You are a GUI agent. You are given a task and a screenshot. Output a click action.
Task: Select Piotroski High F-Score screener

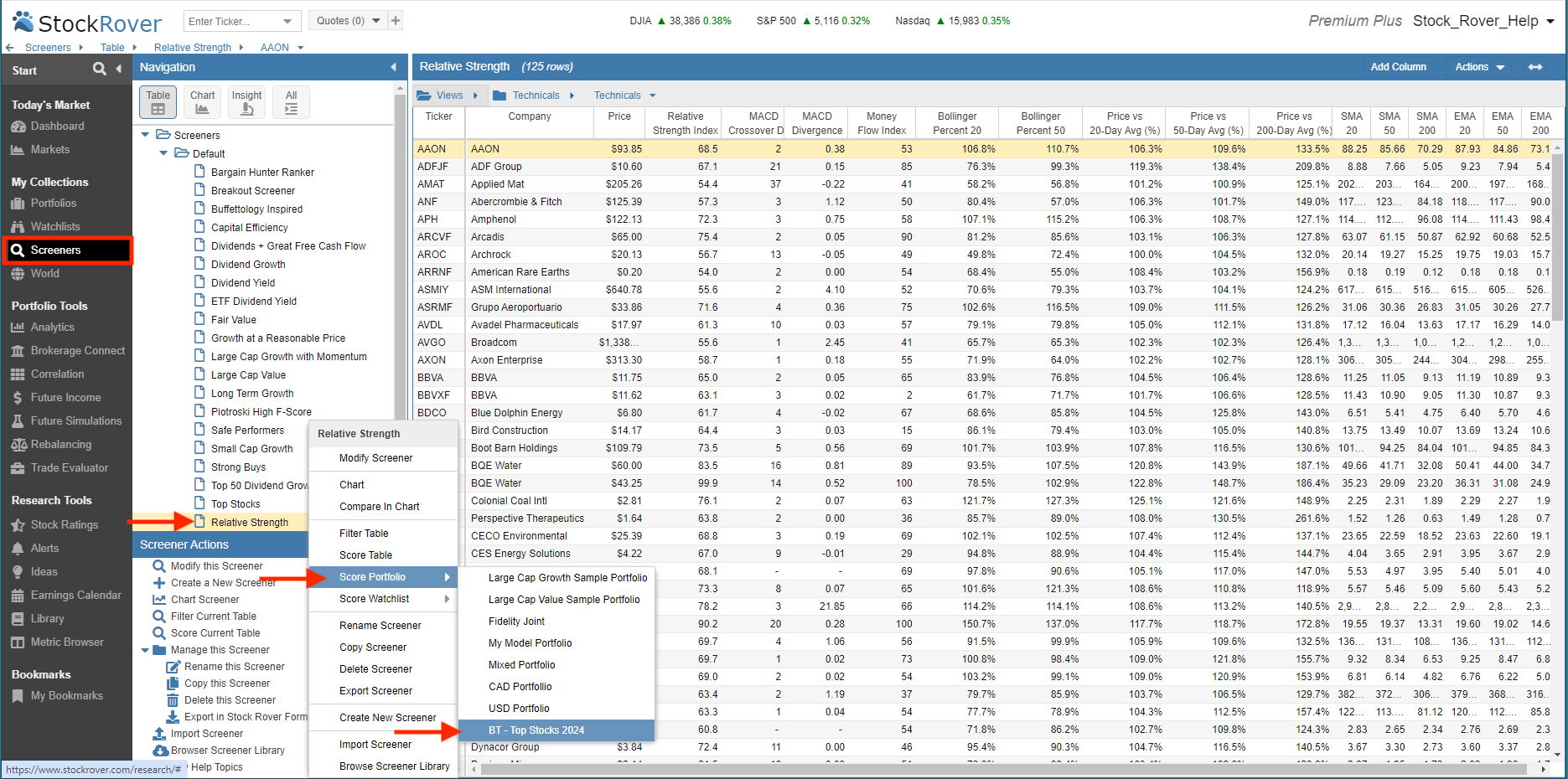click(261, 412)
